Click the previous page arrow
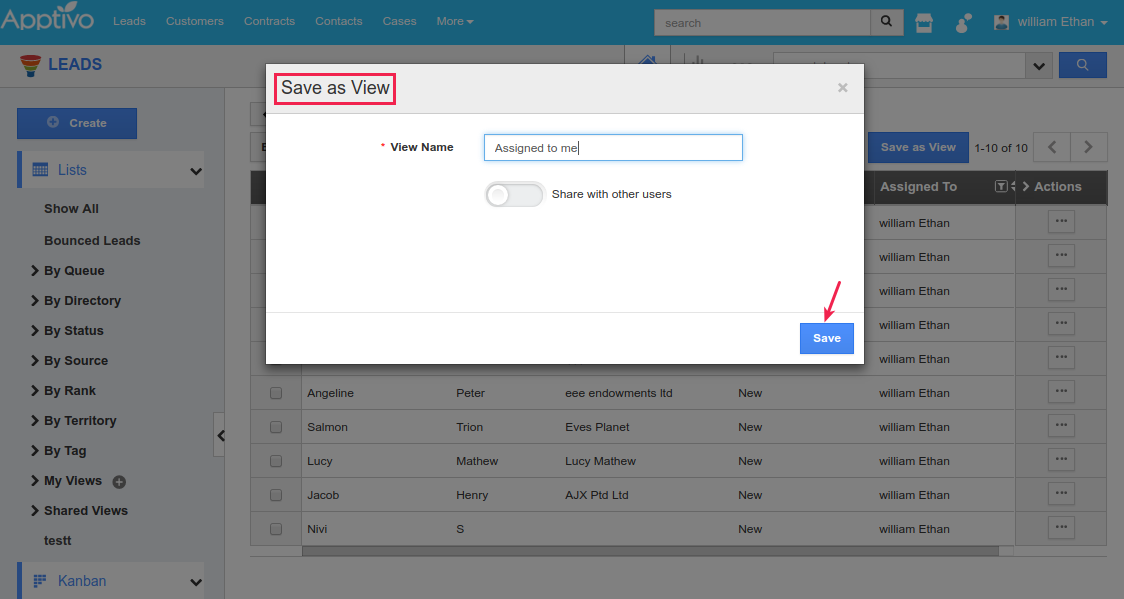The image size is (1124, 599). pyautogui.click(x=1052, y=147)
